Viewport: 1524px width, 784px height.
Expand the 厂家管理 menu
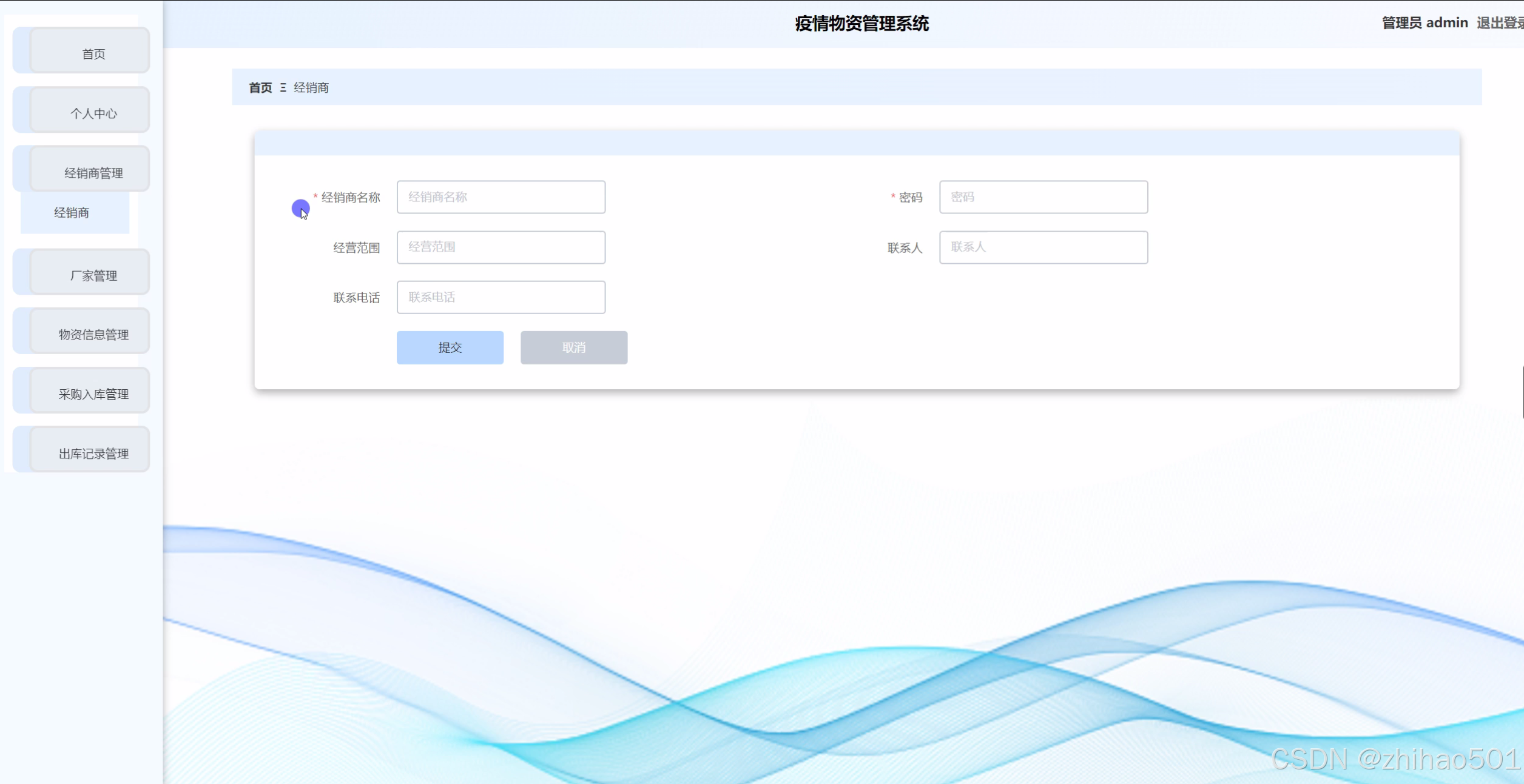(93, 276)
